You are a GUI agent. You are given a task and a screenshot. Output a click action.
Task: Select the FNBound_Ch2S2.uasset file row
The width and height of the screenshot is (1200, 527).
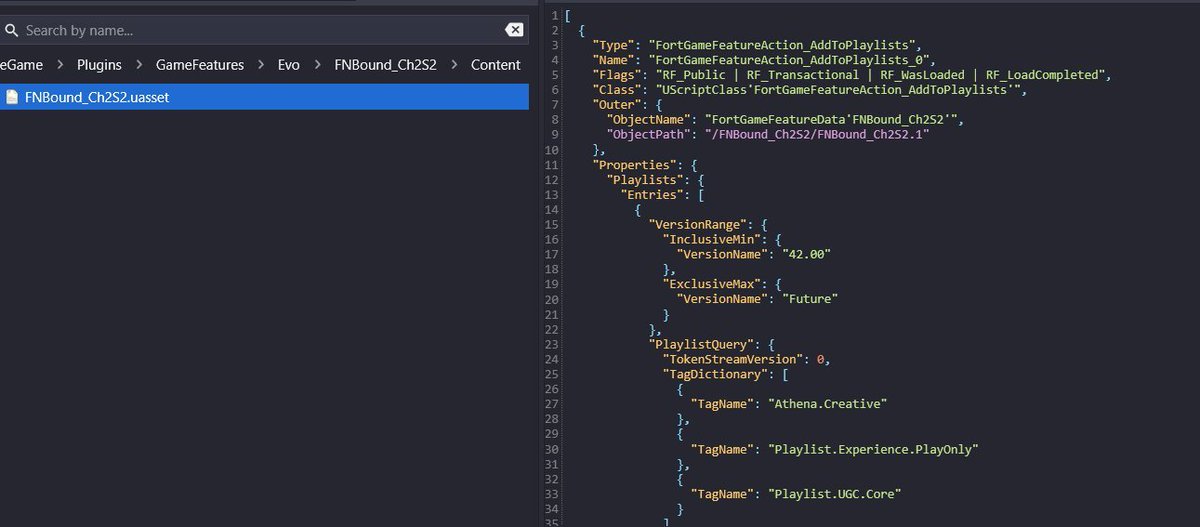coord(264,97)
